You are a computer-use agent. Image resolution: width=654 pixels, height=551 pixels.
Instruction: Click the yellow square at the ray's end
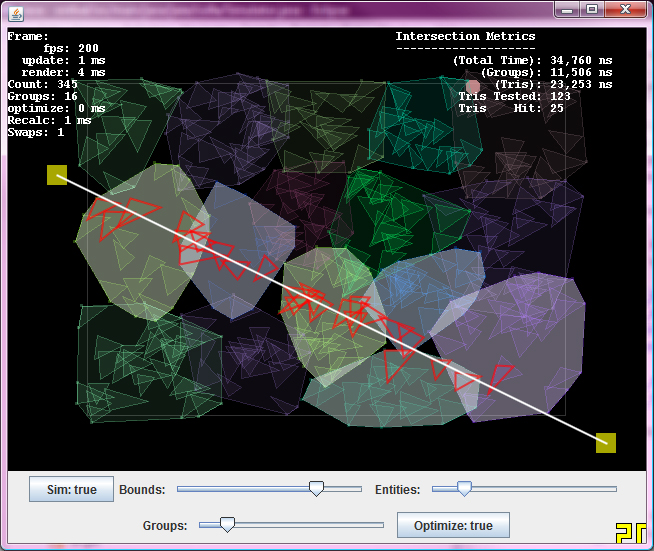click(x=605, y=443)
